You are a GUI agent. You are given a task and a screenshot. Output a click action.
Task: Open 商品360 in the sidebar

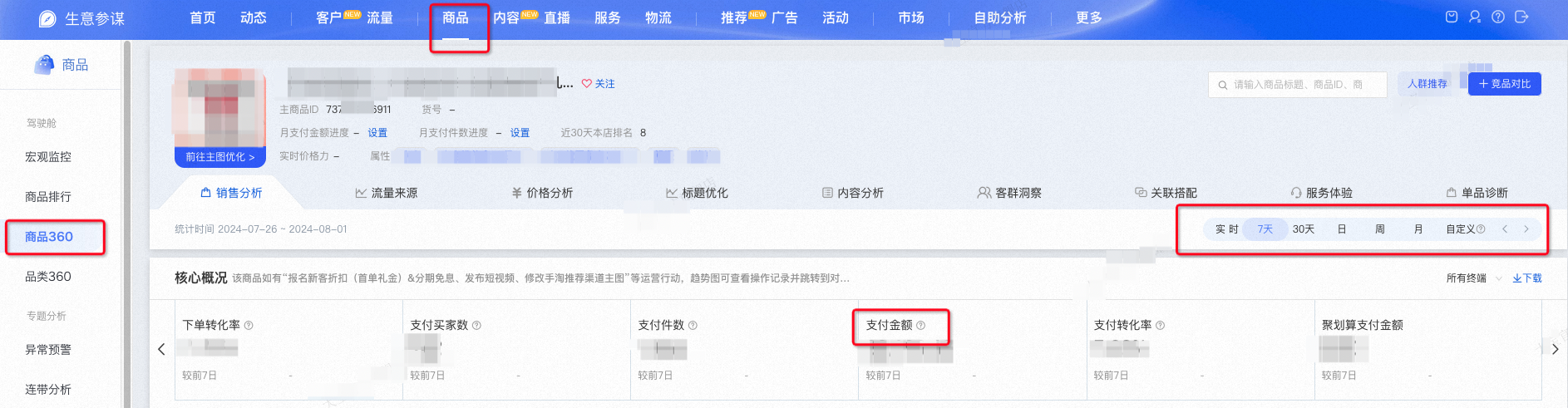49,237
